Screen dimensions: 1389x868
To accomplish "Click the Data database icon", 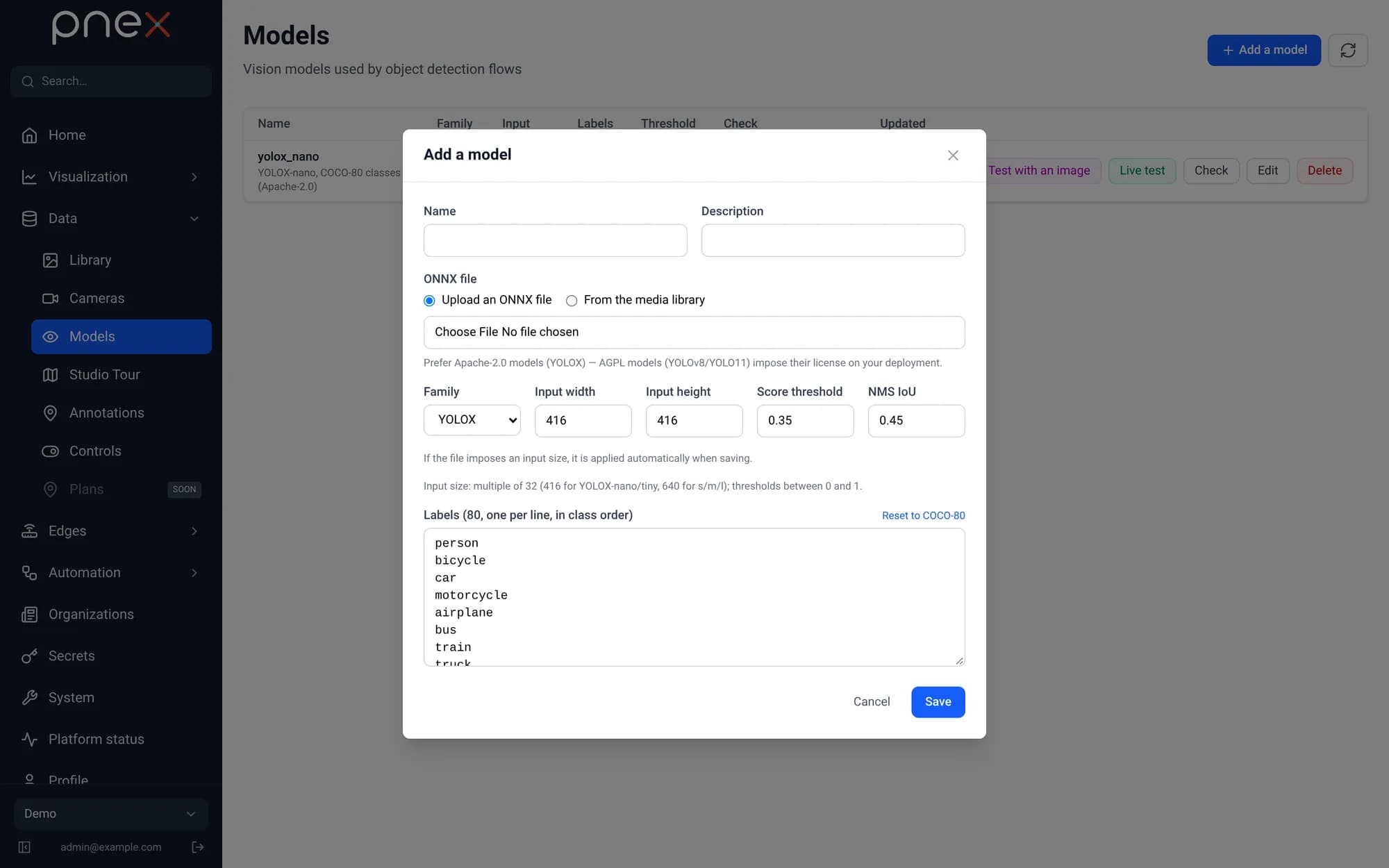I will point(29,219).
